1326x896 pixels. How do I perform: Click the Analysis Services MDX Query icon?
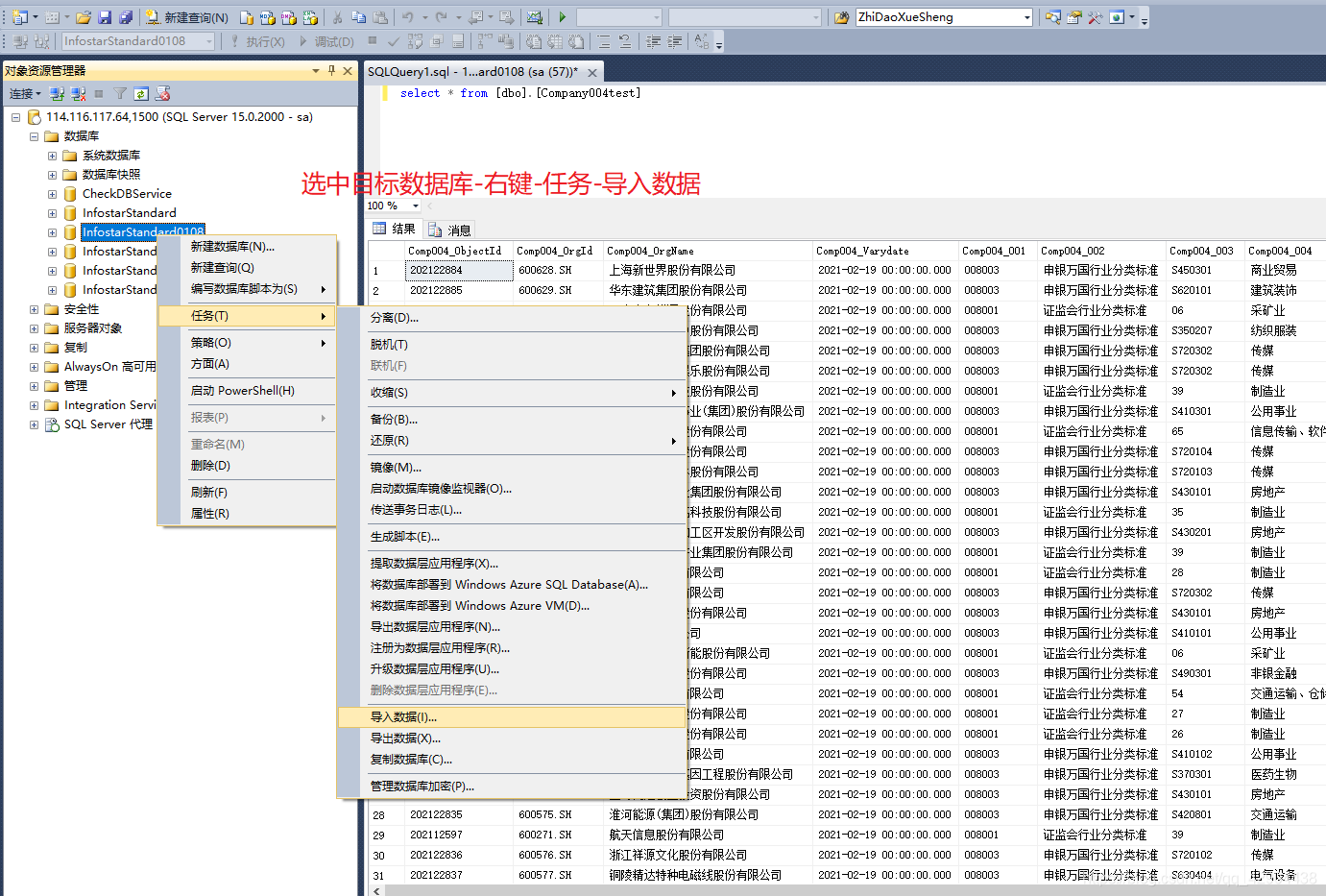268,17
